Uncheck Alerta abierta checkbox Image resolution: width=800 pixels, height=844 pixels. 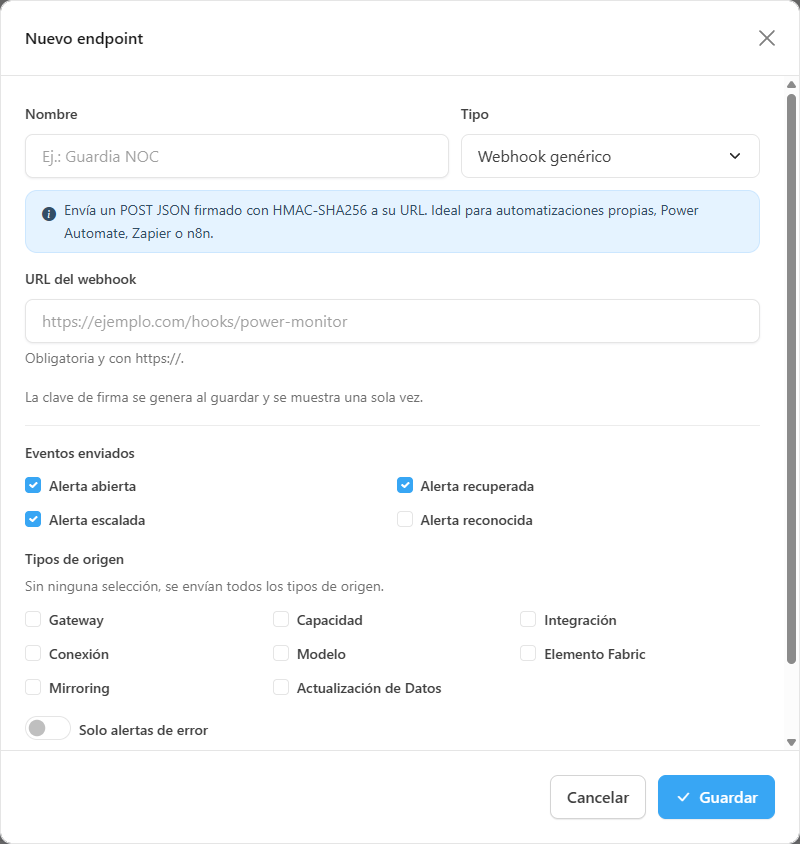pos(33,486)
